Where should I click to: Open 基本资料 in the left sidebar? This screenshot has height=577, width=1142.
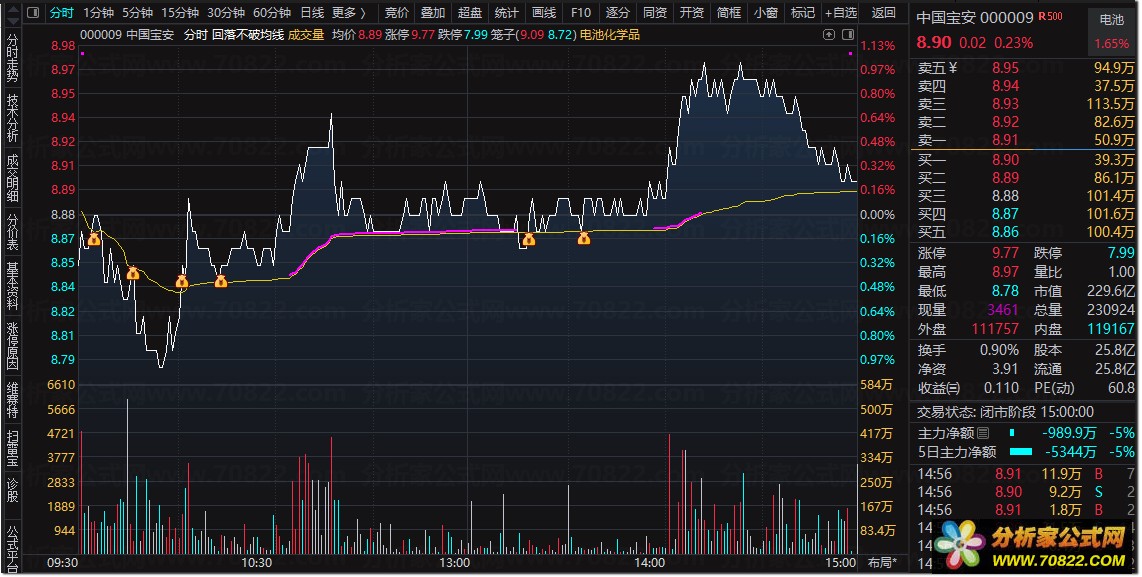pyautogui.click(x=12, y=285)
